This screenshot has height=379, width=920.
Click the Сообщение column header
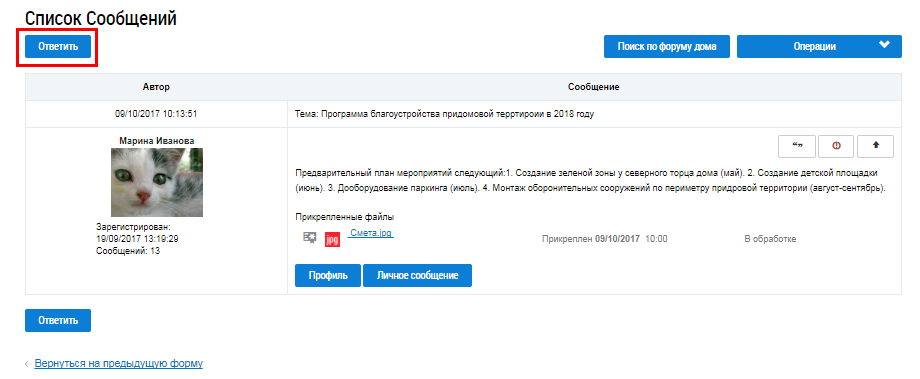tap(594, 87)
